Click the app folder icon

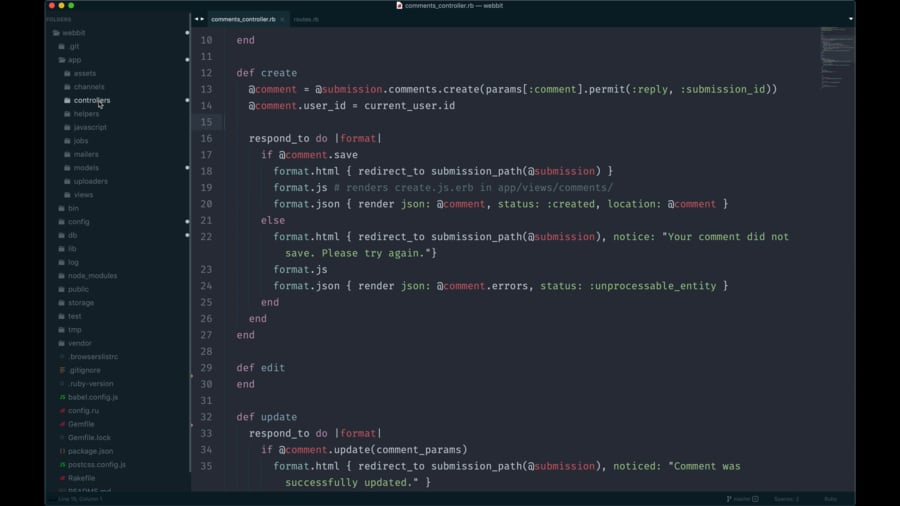(61, 60)
